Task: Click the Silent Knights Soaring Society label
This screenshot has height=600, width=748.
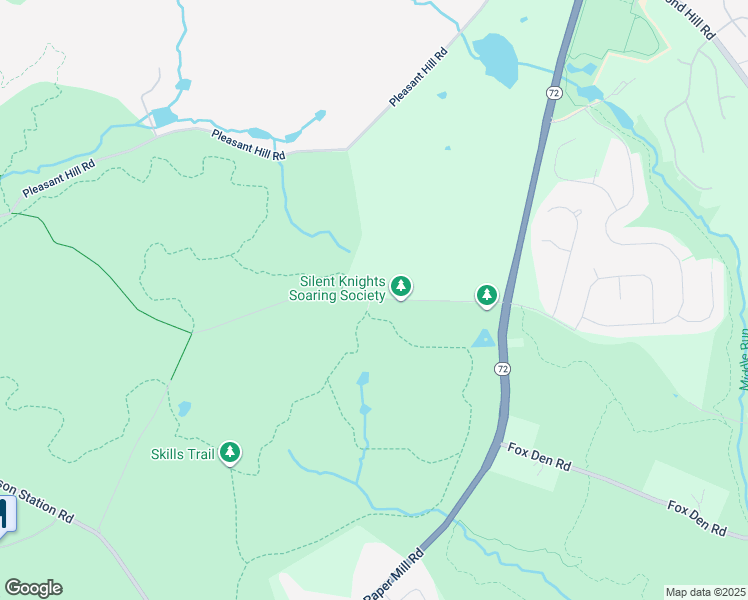Action: tap(337, 288)
